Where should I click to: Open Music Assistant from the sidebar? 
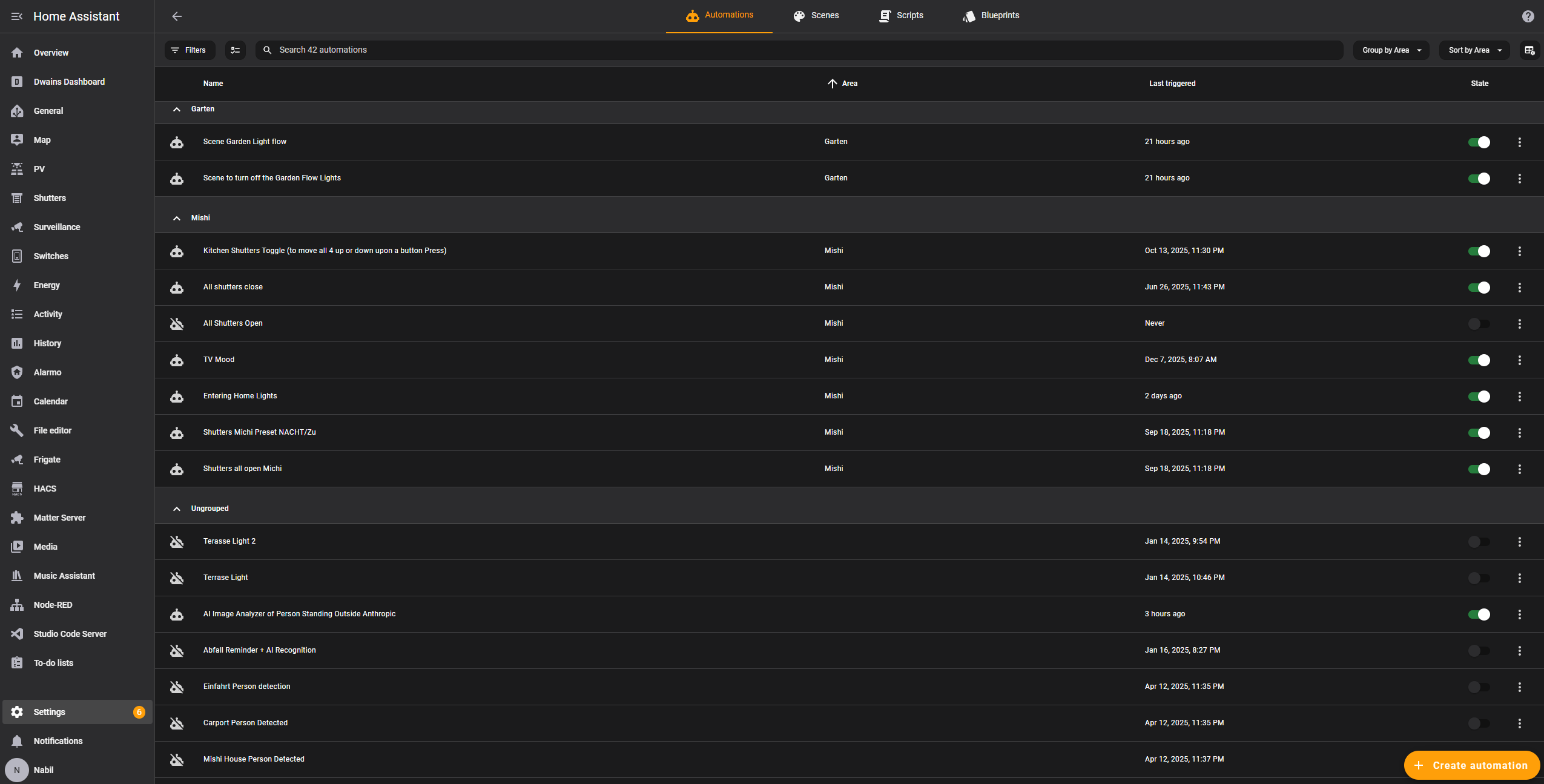[x=64, y=576]
